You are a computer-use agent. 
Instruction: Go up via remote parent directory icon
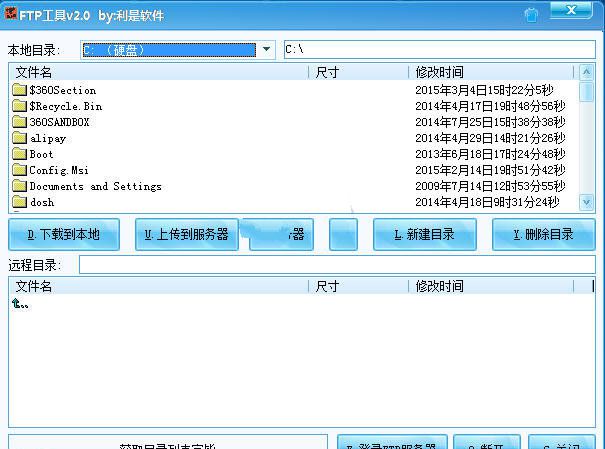[x=19, y=303]
